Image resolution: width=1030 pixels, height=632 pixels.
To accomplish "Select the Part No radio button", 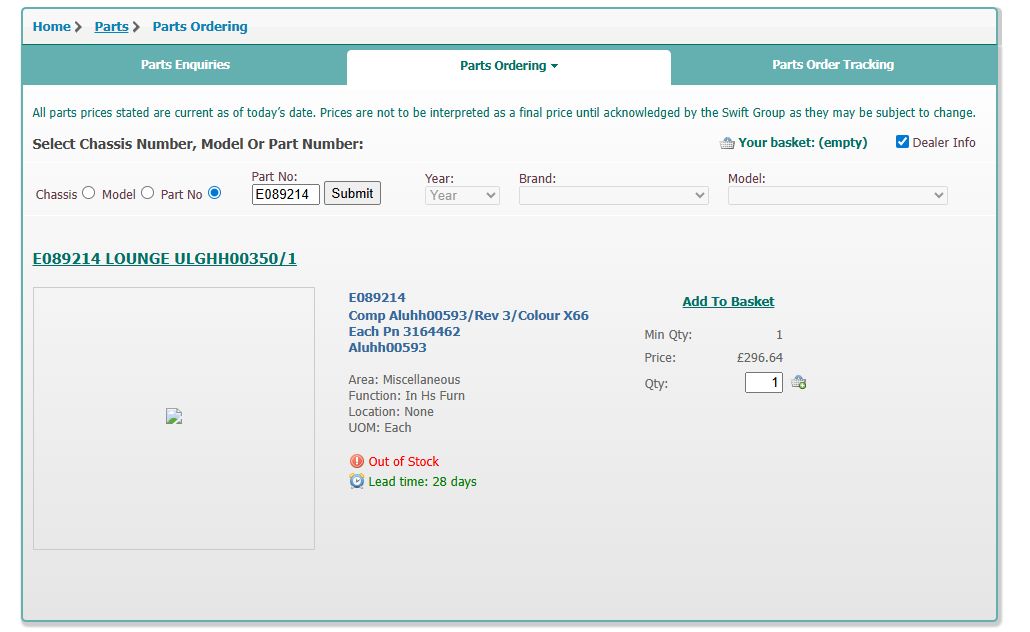I will click(214, 193).
